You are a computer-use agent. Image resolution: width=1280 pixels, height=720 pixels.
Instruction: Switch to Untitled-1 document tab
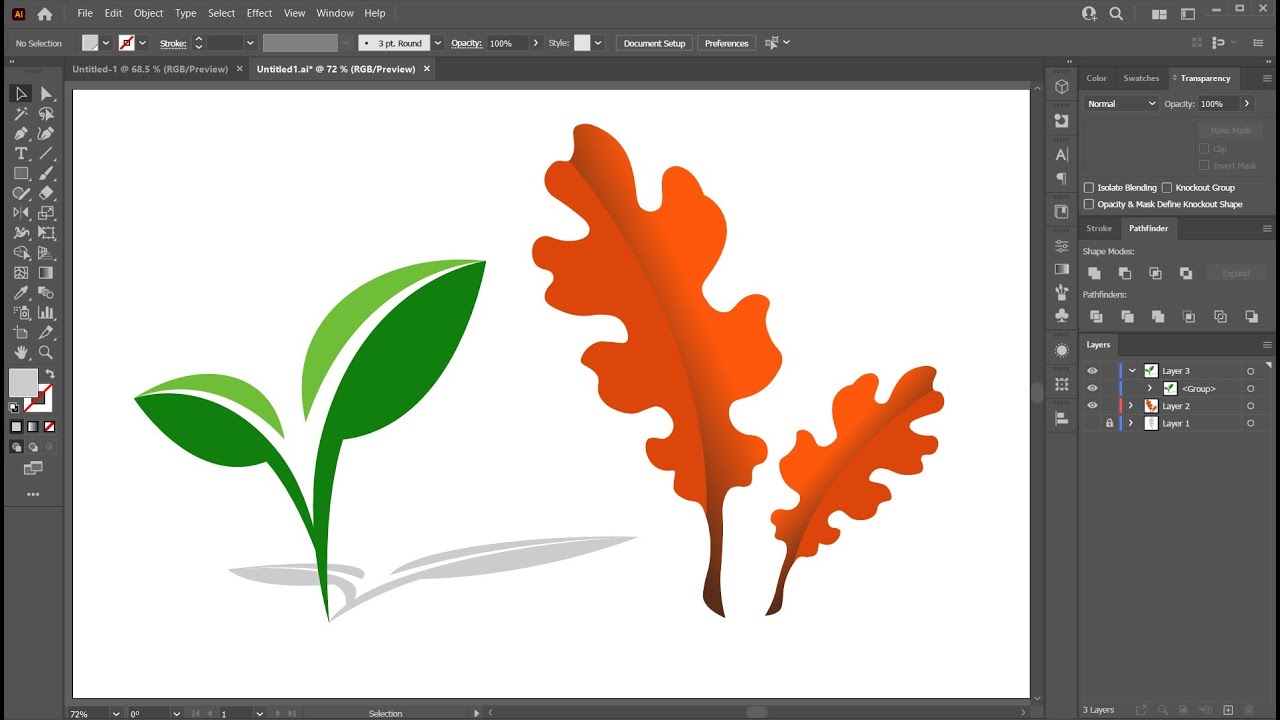pyautogui.click(x=150, y=69)
